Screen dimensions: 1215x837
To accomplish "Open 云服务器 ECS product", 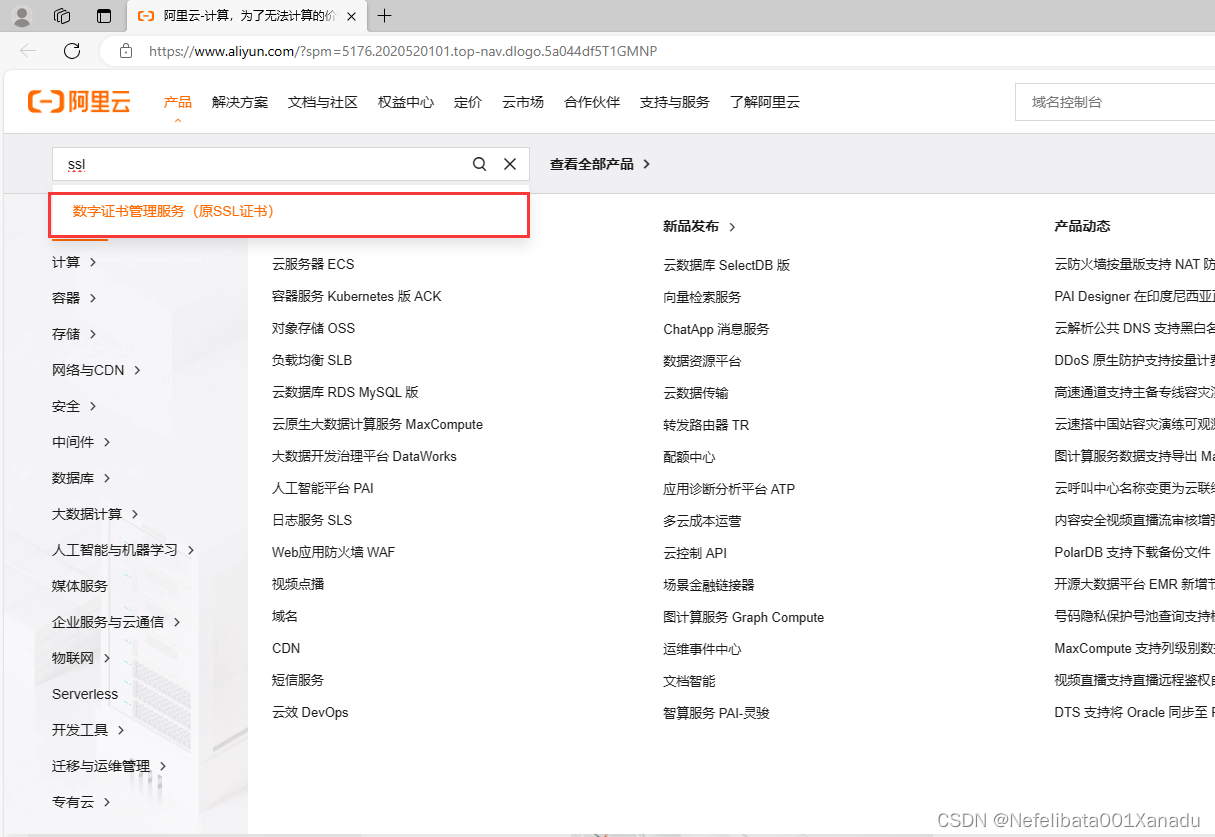I will click(313, 264).
